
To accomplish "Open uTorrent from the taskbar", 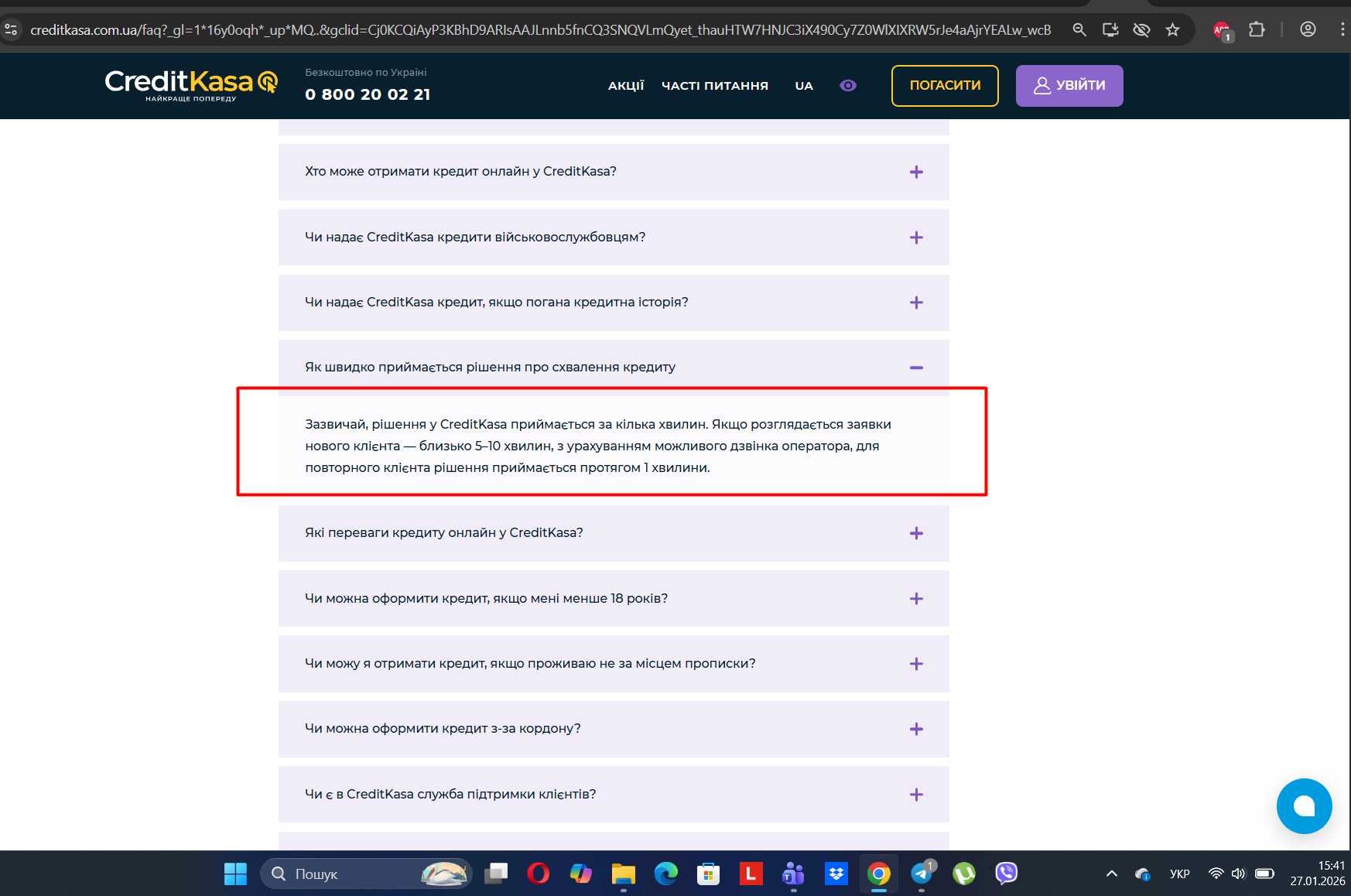I will coord(964,874).
